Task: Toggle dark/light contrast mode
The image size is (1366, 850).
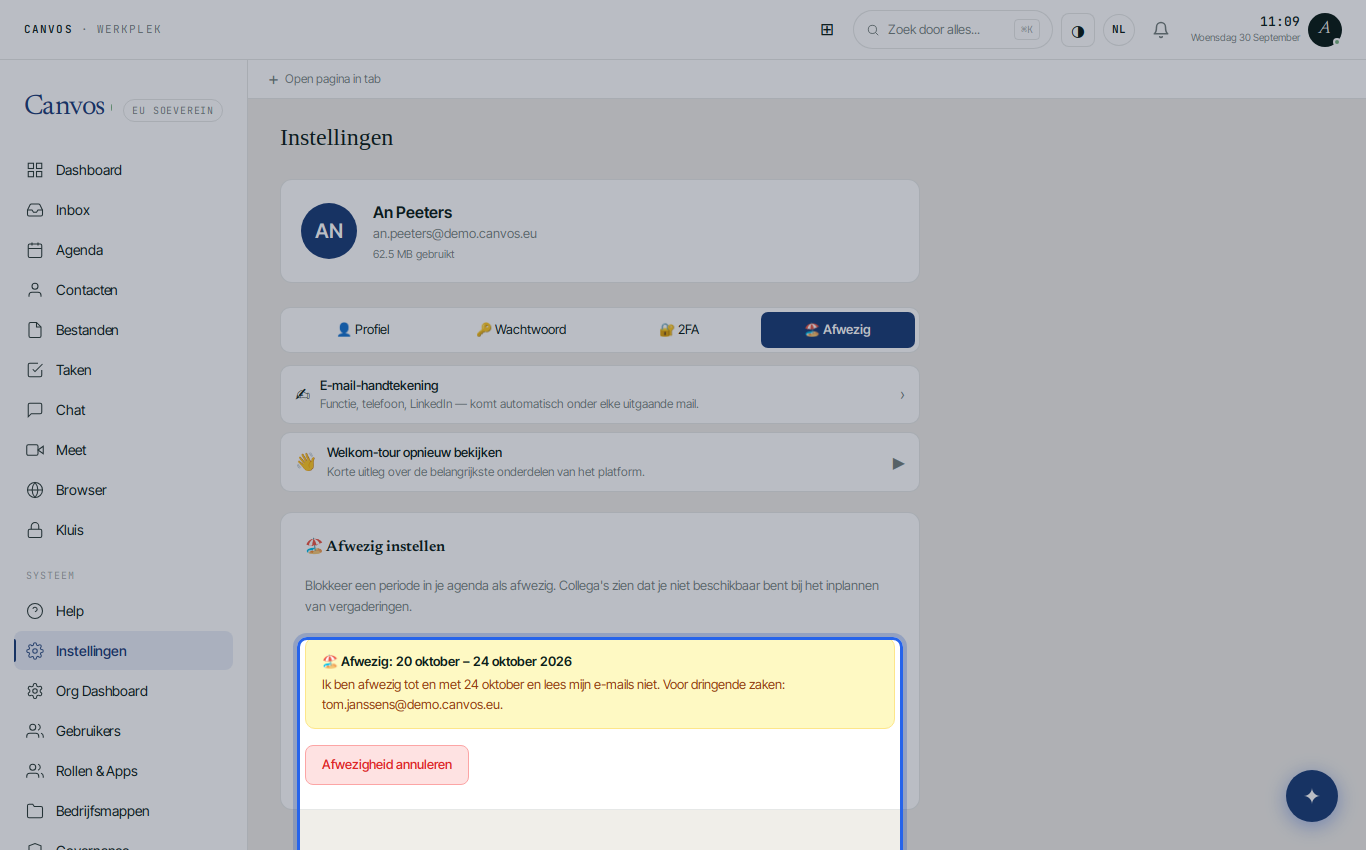Action: click(x=1078, y=30)
